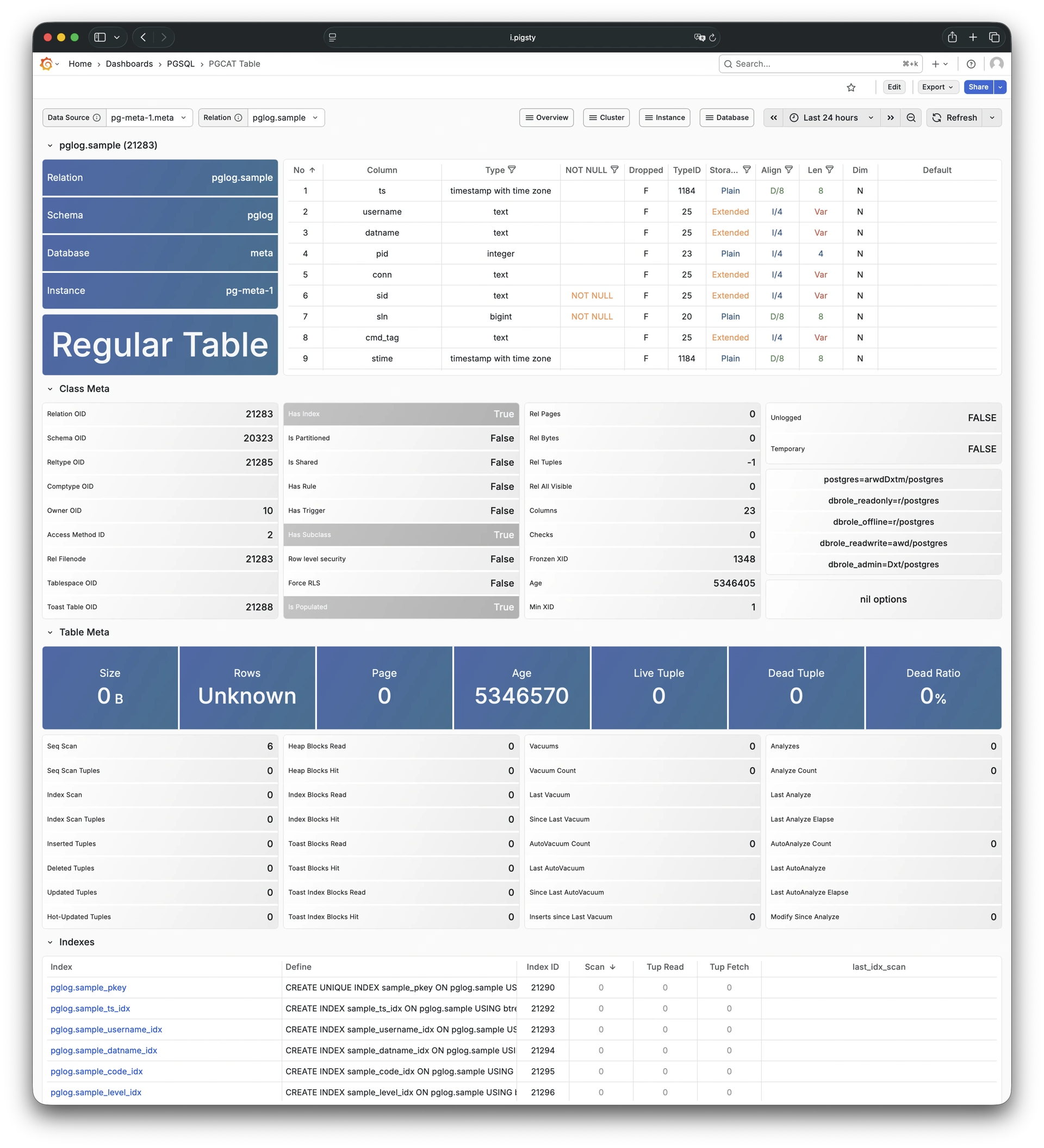Image resolution: width=1044 pixels, height=1148 pixels.
Task: Shift time range forward with double-right arrows
Action: pyautogui.click(x=890, y=117)
